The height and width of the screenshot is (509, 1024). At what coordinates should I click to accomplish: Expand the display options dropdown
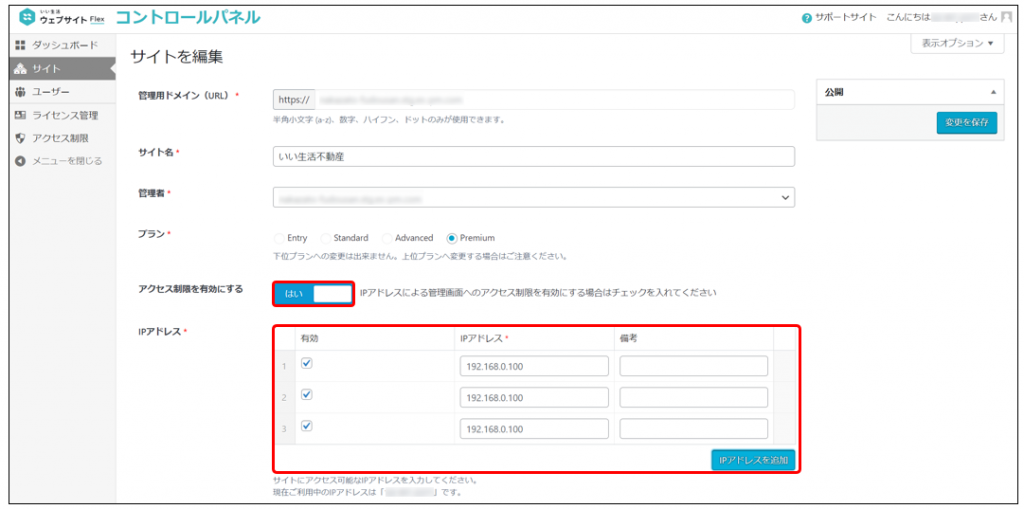tap(957, 44)
